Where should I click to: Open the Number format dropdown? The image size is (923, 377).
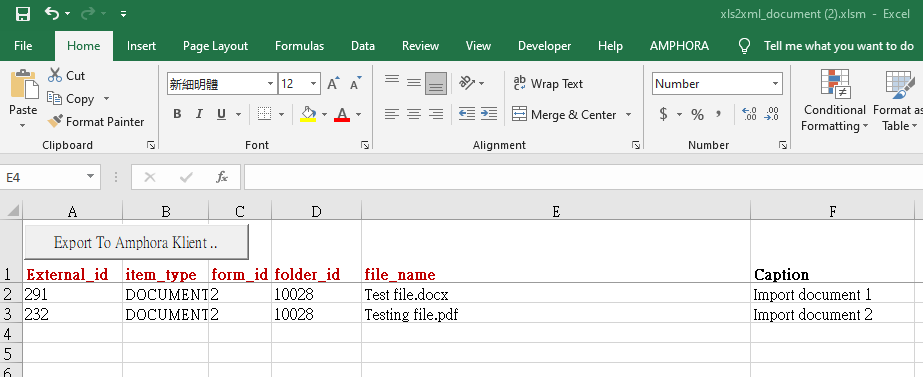775,84
